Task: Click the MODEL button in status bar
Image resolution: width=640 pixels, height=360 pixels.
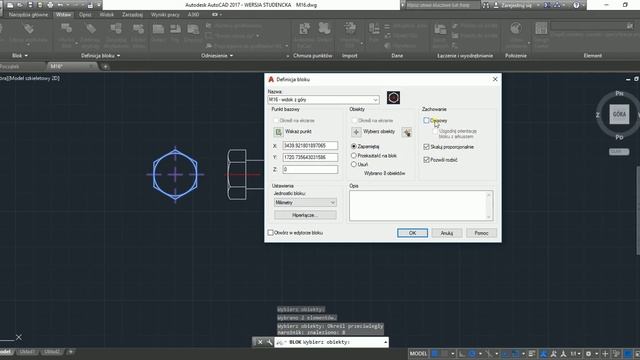Action: 418,353
